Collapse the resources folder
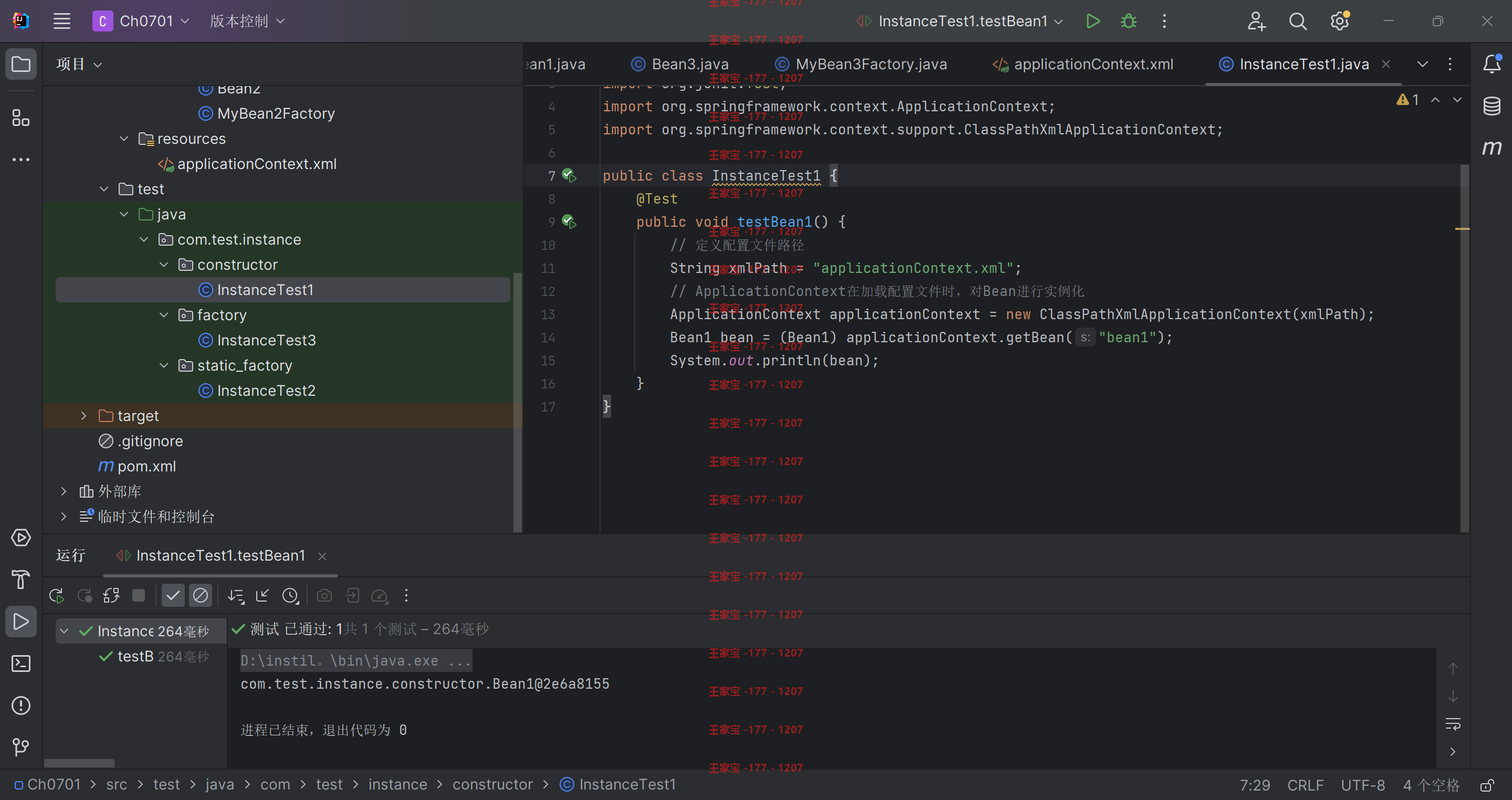 pyautogui.click(x=124, y=139)
